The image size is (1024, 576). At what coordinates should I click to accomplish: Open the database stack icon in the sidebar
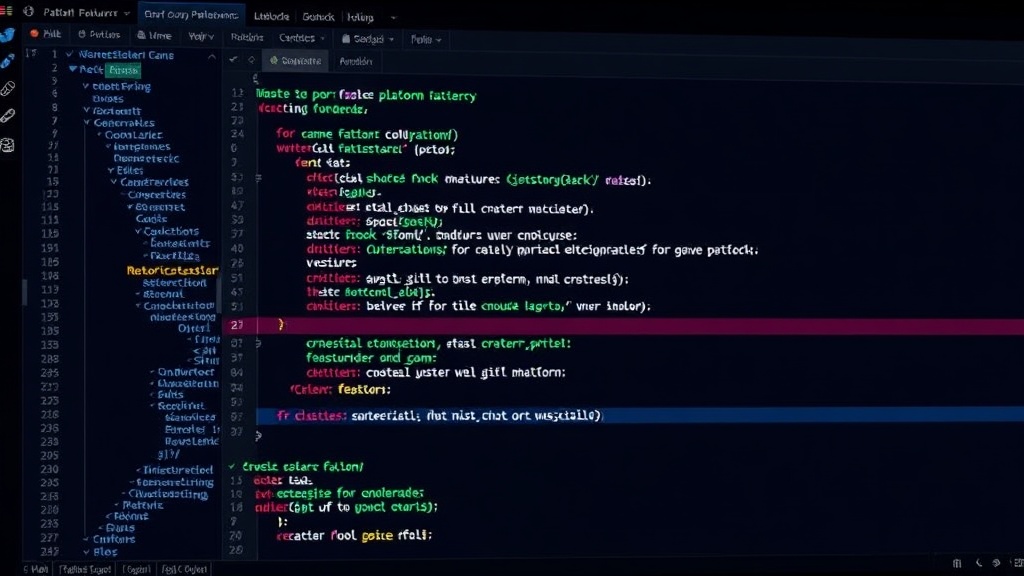7,145
